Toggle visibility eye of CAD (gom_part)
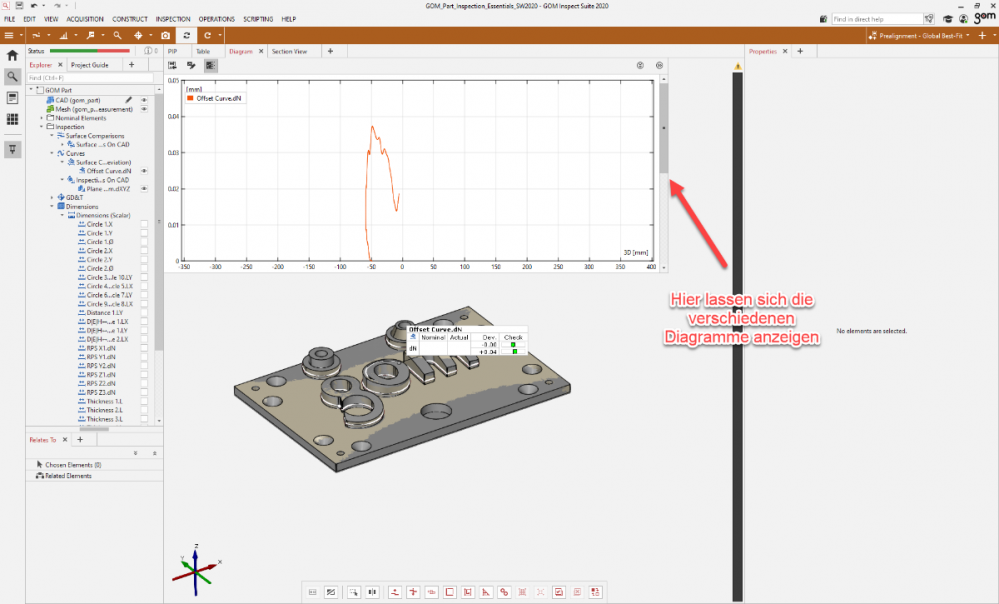999x604 pixels. pos(144,100)
